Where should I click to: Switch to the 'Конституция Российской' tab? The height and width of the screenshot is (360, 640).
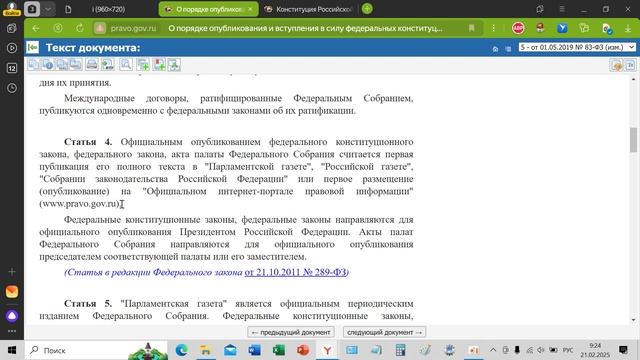click(x=309, y=9)
